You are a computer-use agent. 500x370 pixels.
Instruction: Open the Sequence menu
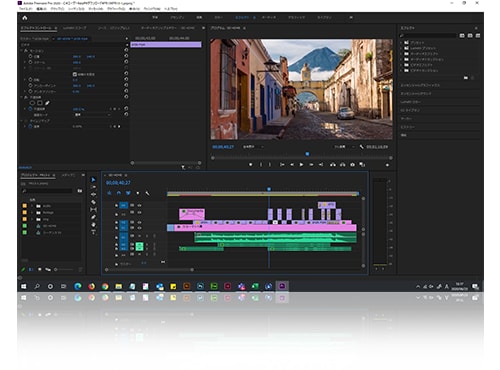pyautogui.click(x=76, y=9)
